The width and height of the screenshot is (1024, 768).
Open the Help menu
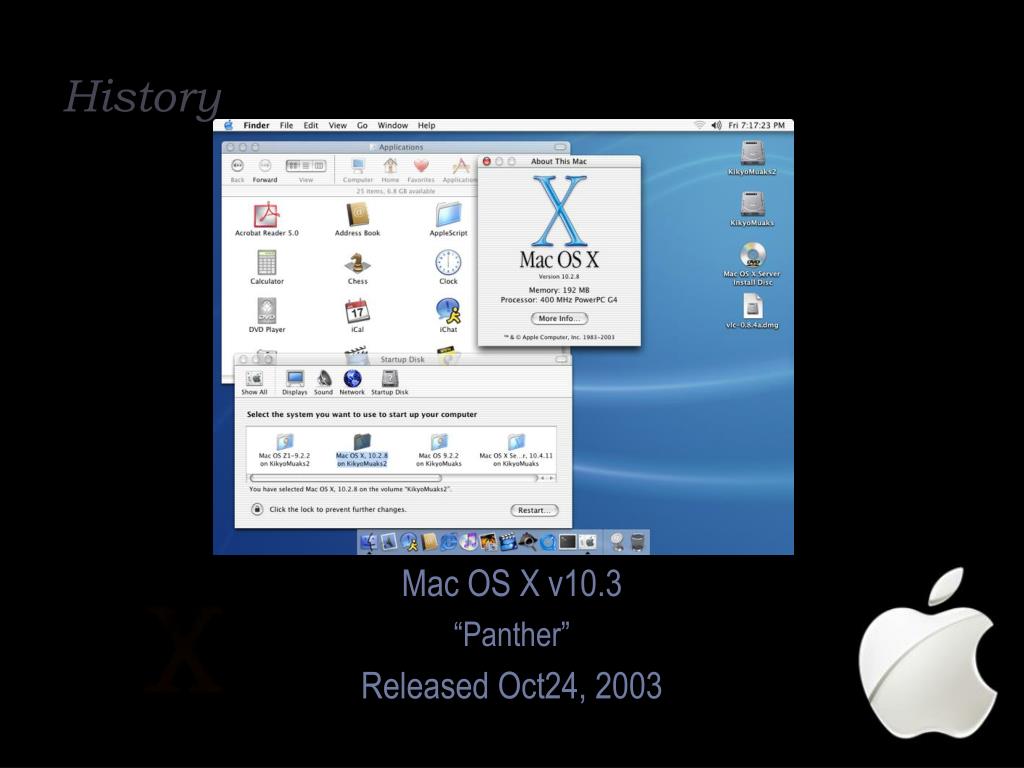coord(426,125)
